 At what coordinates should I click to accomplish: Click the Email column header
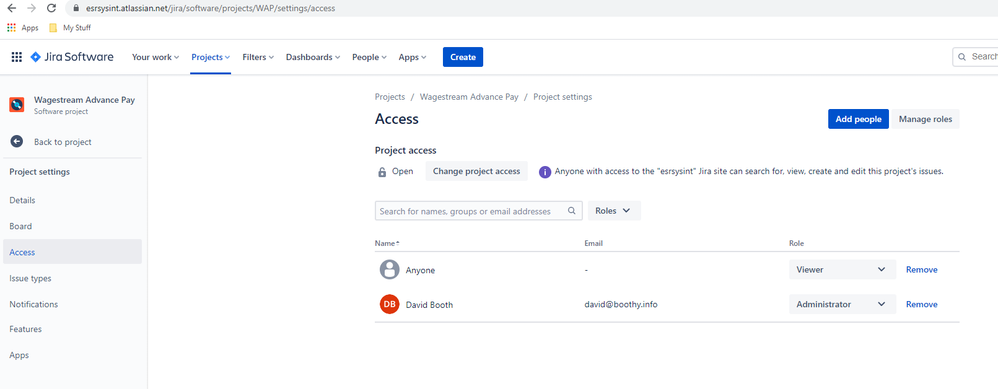point(593,243)
